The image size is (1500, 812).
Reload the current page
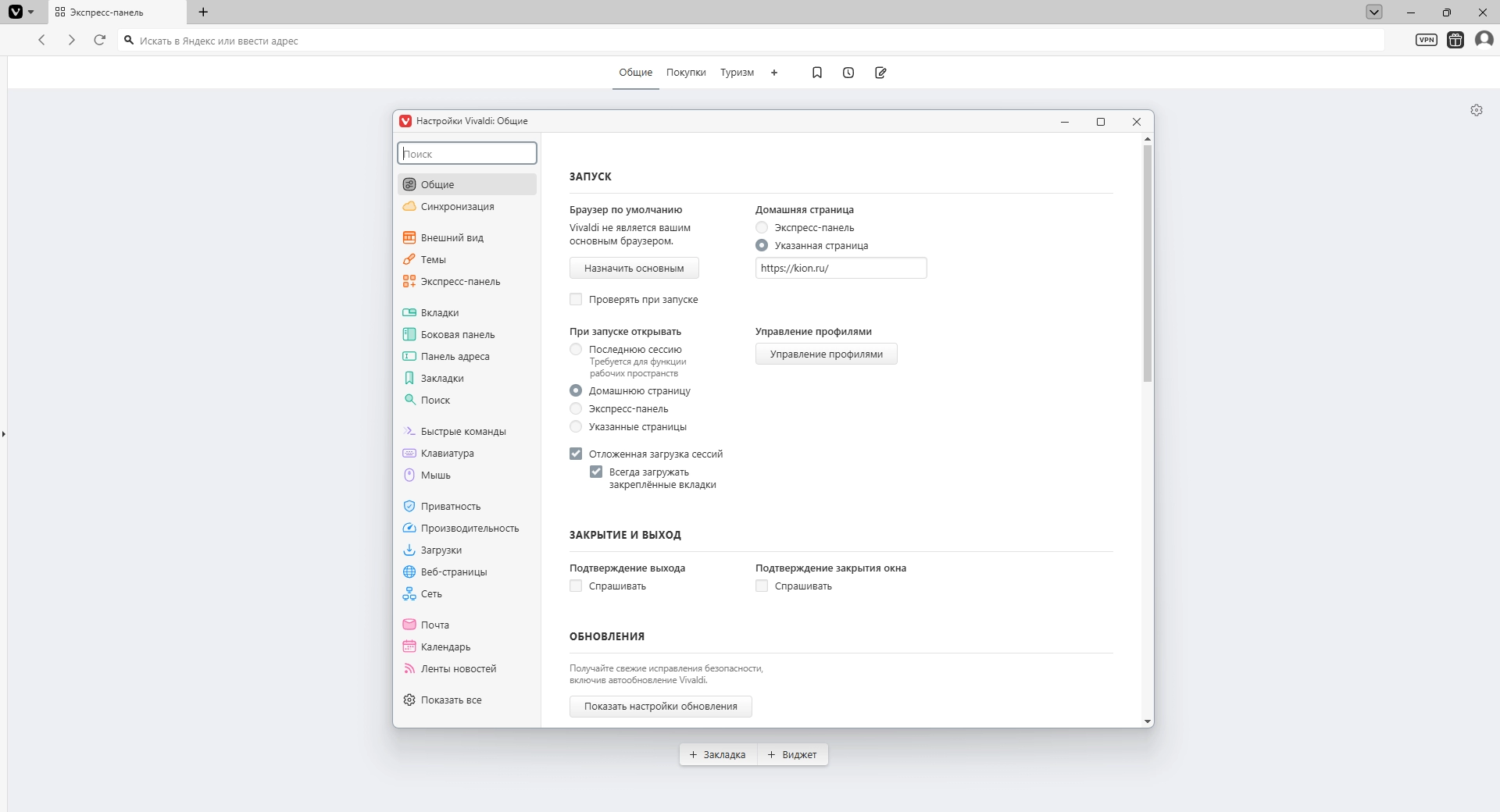pyautogui.click(x=99, y=40)
